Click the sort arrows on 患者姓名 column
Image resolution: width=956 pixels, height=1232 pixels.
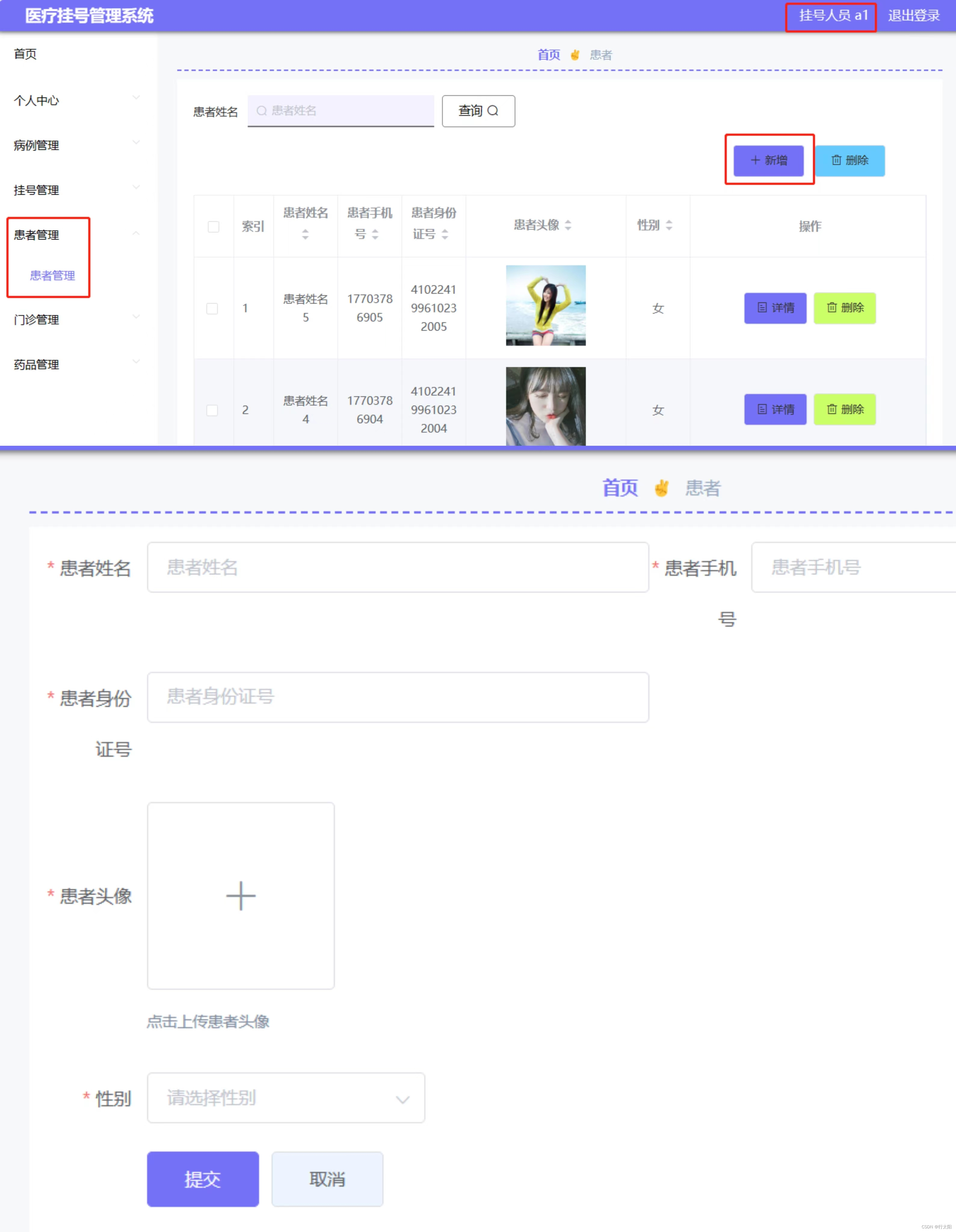(x=305, y=234)
